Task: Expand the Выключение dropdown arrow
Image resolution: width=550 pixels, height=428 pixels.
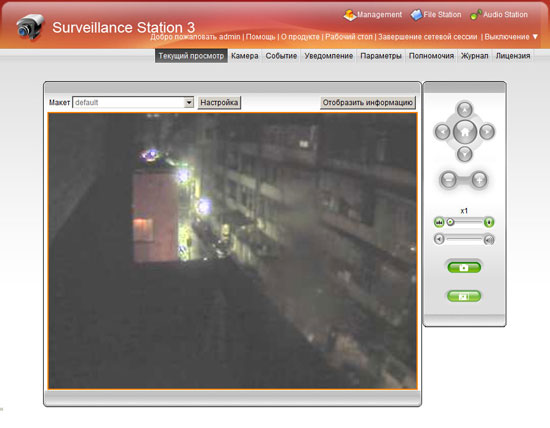Action: pos(535,36)
